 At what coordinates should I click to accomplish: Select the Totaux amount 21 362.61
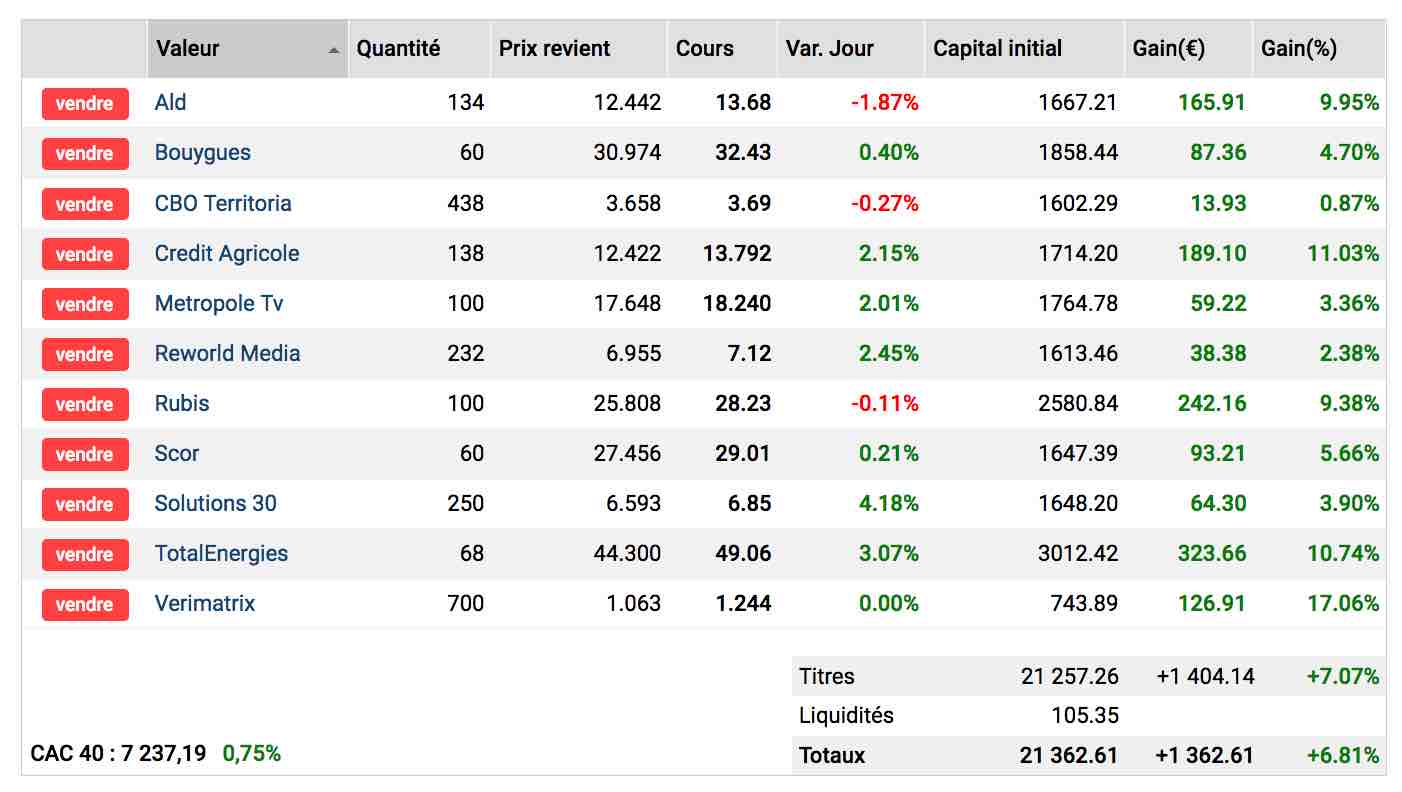[1069, 756]
